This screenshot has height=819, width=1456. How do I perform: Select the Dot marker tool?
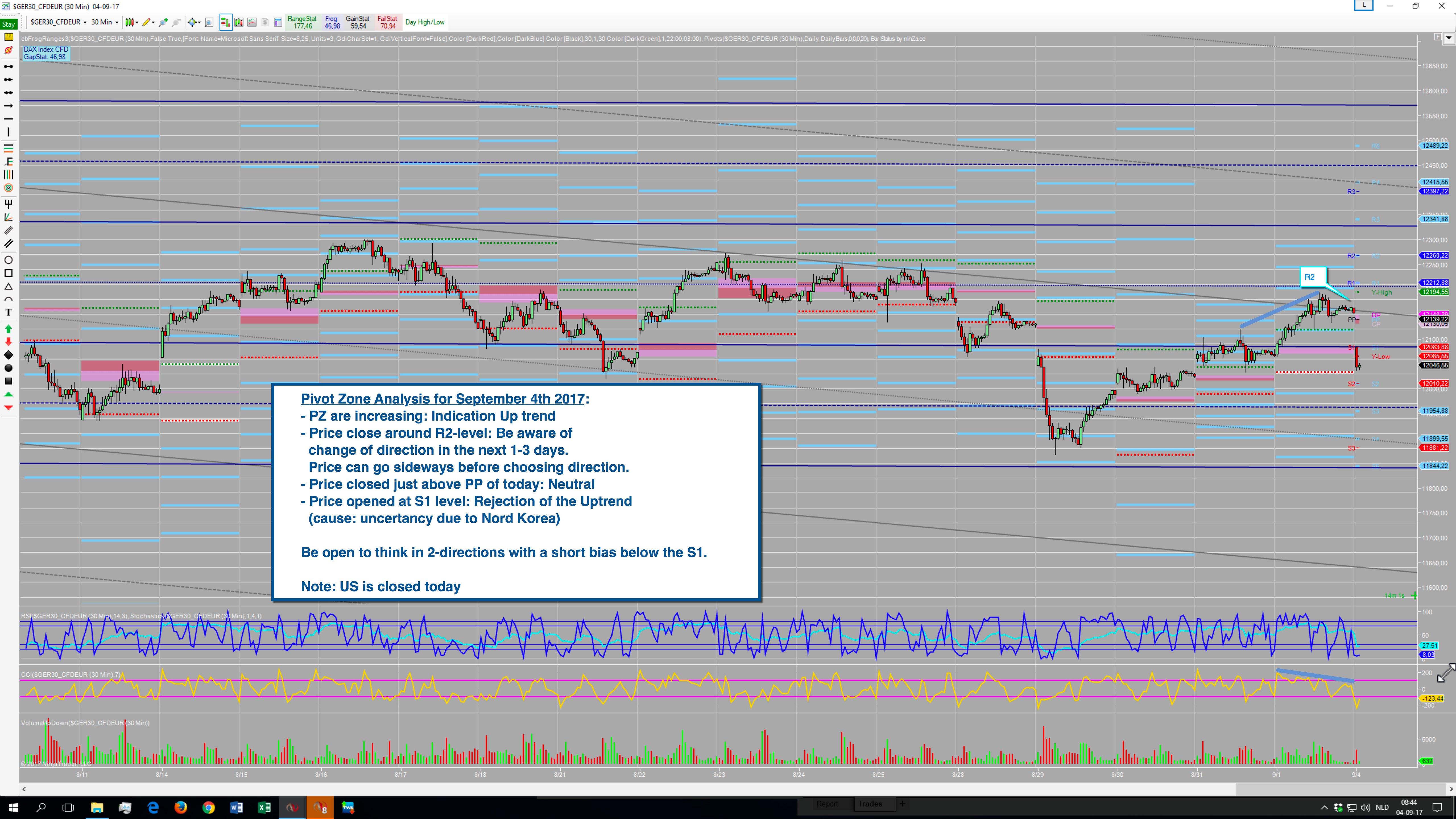pos(9,368)
